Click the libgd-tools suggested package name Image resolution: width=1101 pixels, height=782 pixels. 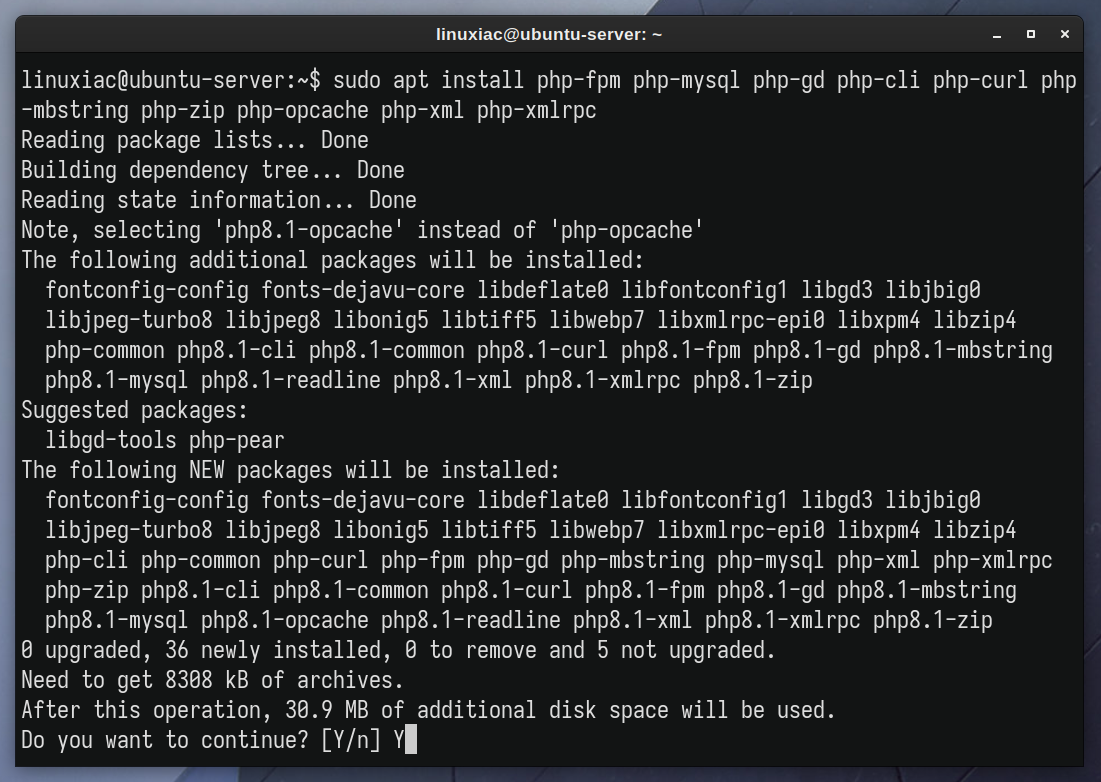point(110,441)
